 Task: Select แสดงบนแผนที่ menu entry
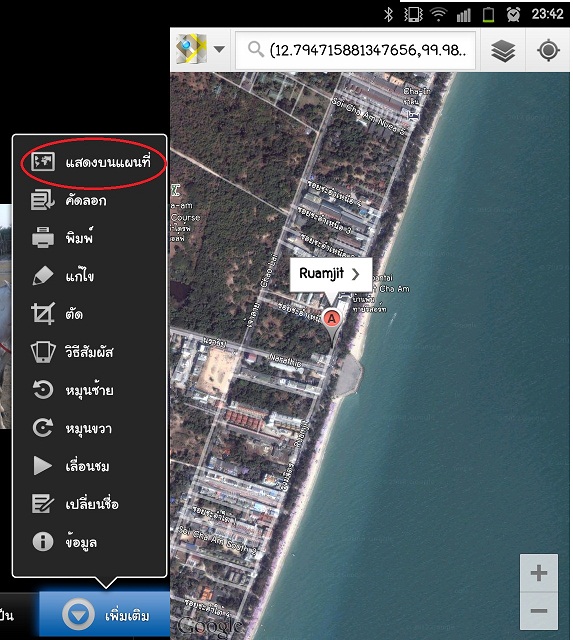click(91, 162)
